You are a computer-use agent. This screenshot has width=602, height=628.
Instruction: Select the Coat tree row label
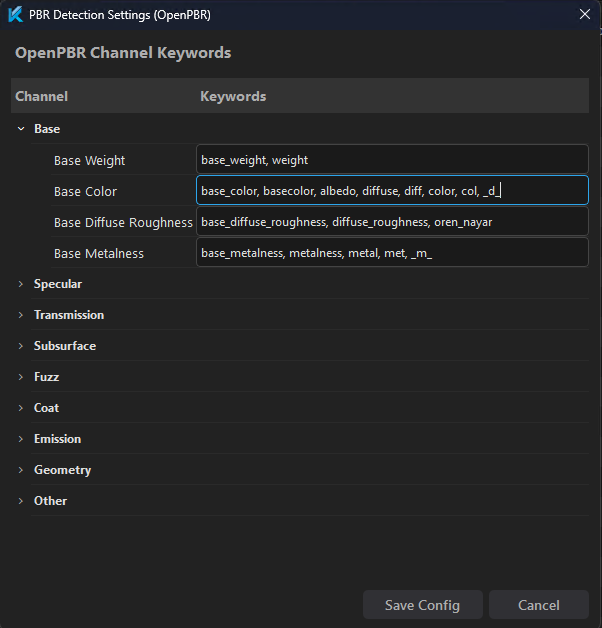tap(46, 408)
